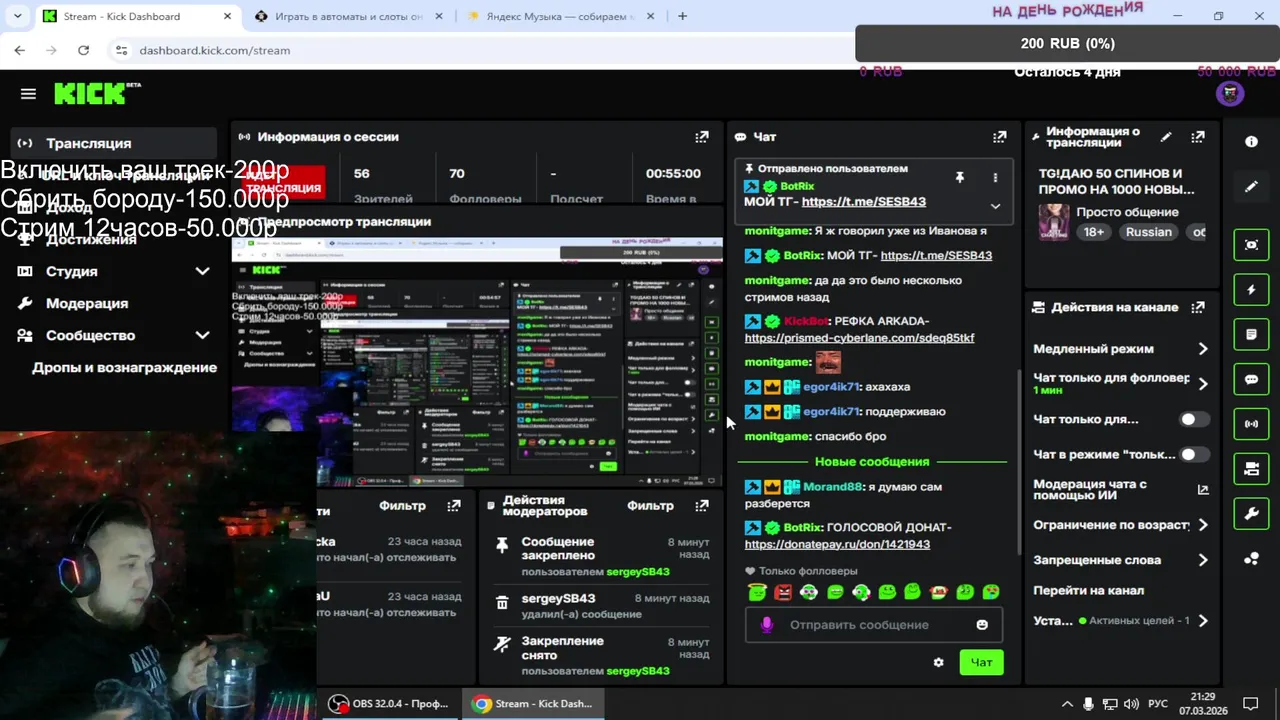Open chat settings gear icon
Image resolution: width=1280 pixels, height=720 pixels.
click(x=938, y=662)
